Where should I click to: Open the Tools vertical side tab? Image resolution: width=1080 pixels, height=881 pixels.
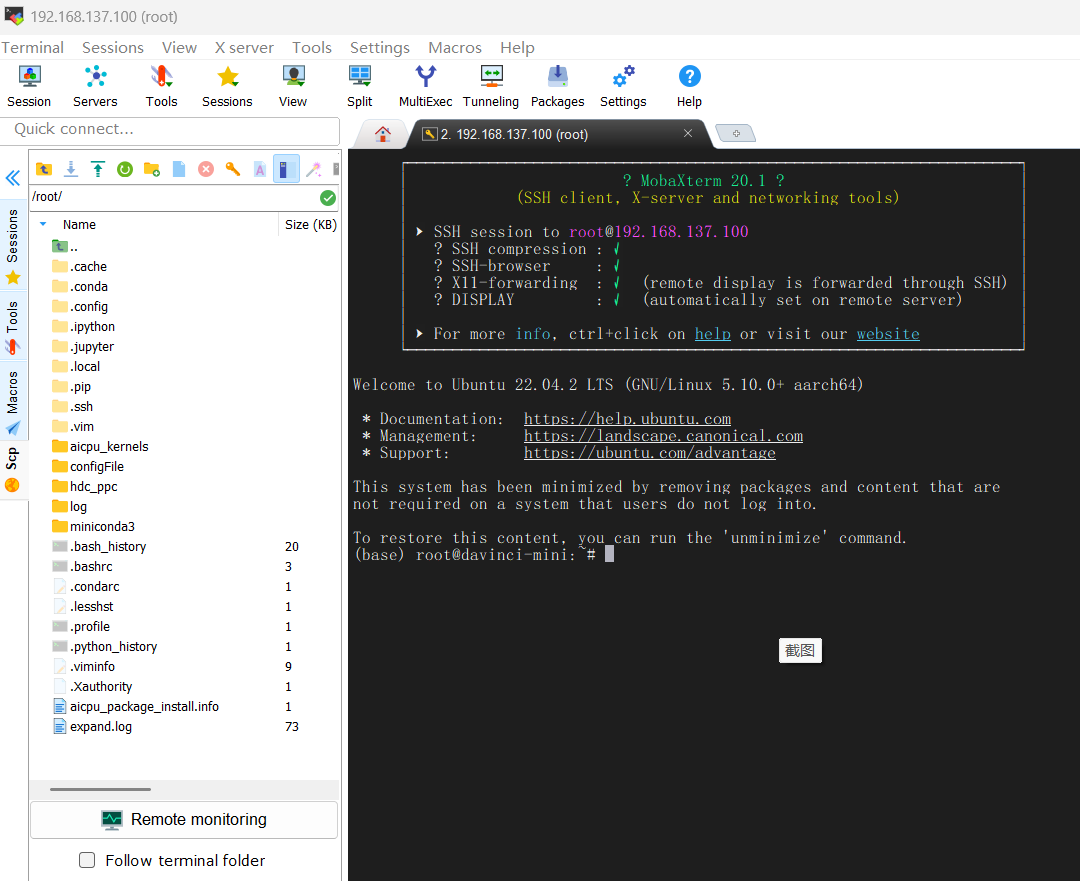[x=12, y=327]
